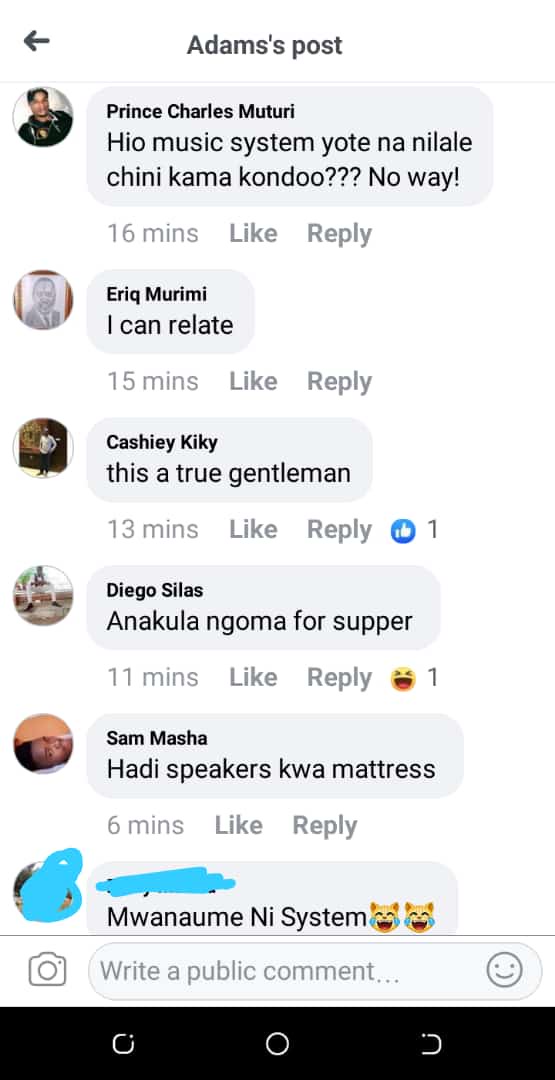
Task: Like Cashiey Kiky's comment
Action: pyautogui.click(x=253, y=530)
